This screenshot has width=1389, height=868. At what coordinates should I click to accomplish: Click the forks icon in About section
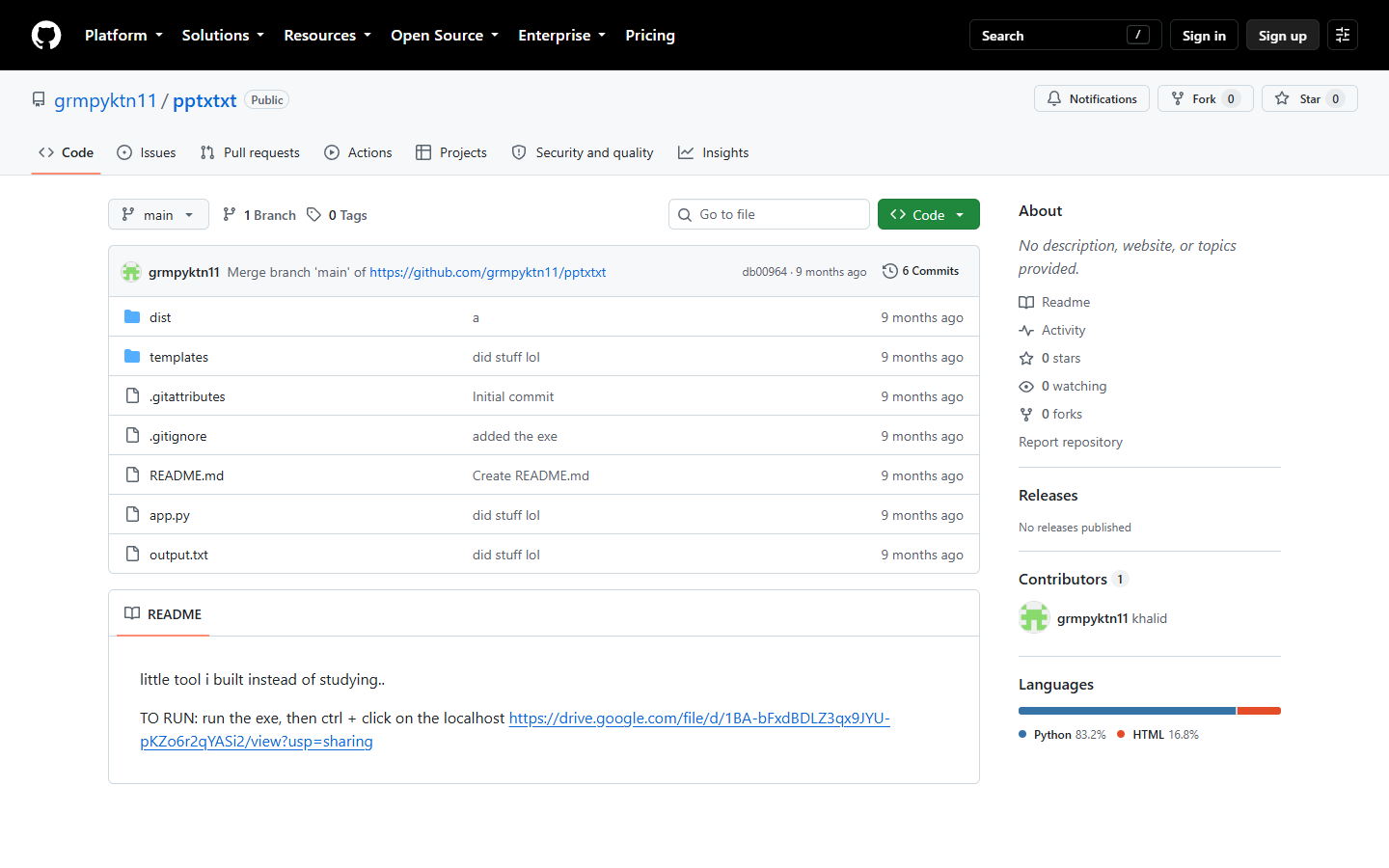1026,415
